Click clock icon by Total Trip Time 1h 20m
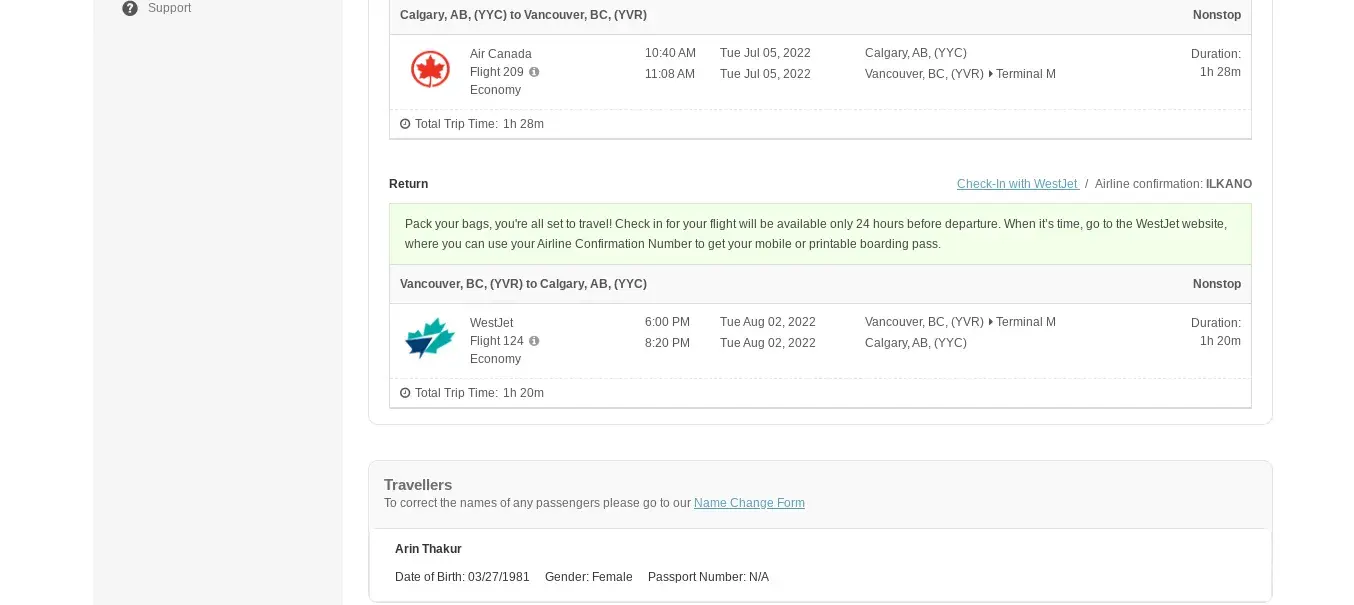The image size is (1354, 605). pos(405,393)
